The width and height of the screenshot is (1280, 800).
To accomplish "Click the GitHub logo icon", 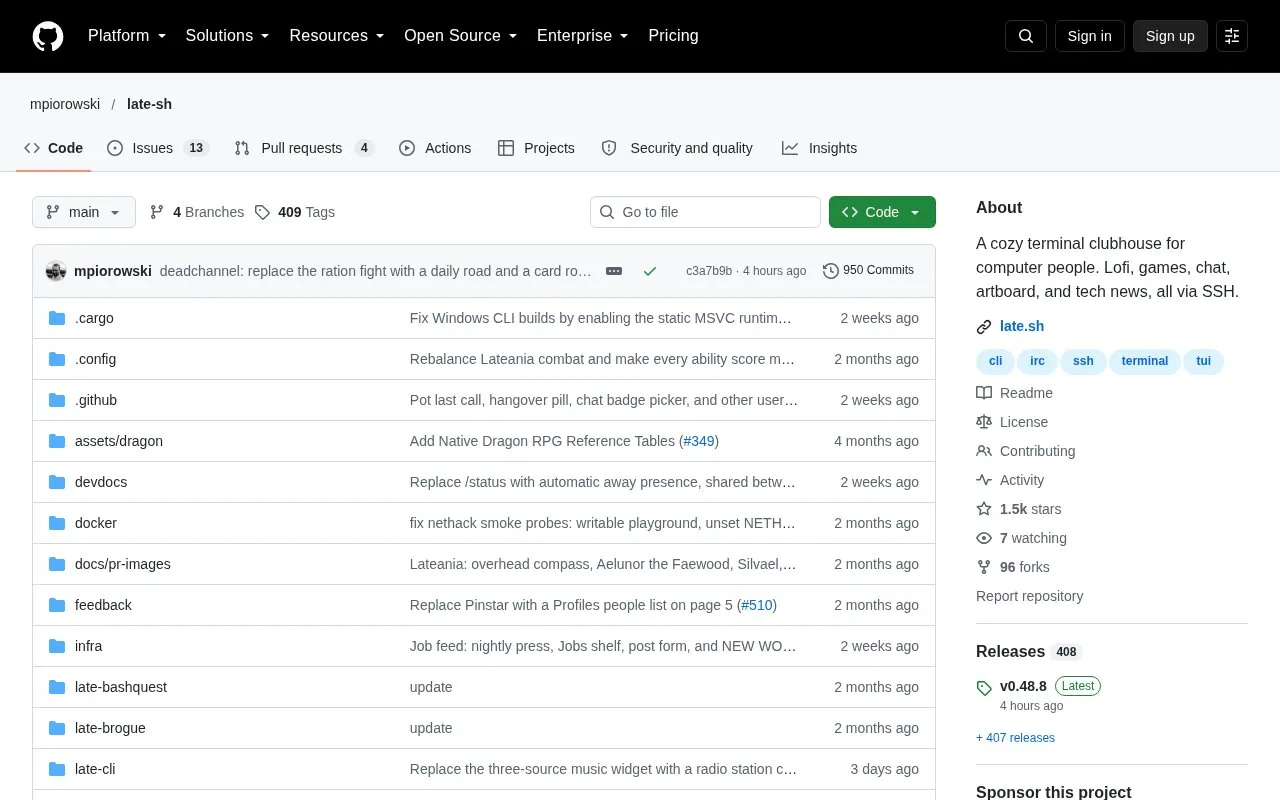I will coord(48,36).
